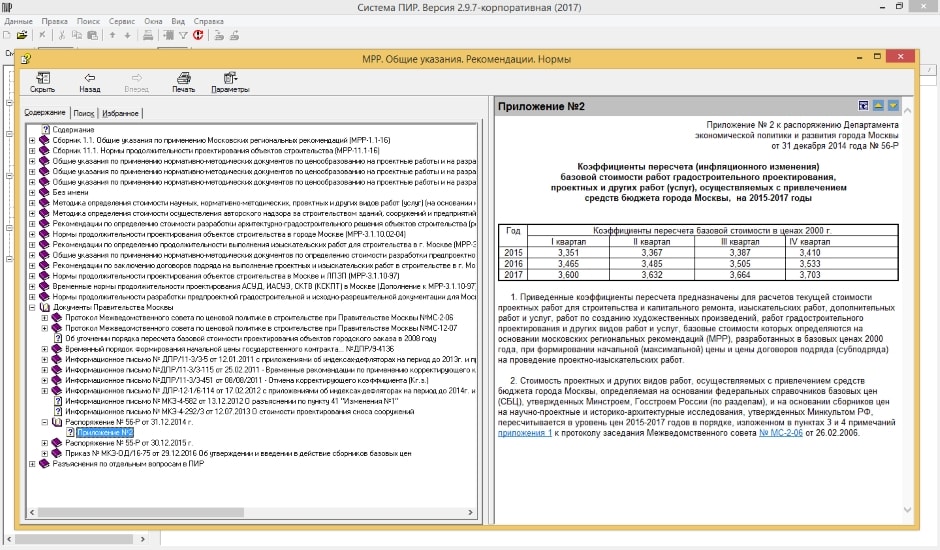Image resolution: width=940 pixels, height=550 pixels.
Task: Open the Поиск menu in menu bar
Action: pos(88,21)
